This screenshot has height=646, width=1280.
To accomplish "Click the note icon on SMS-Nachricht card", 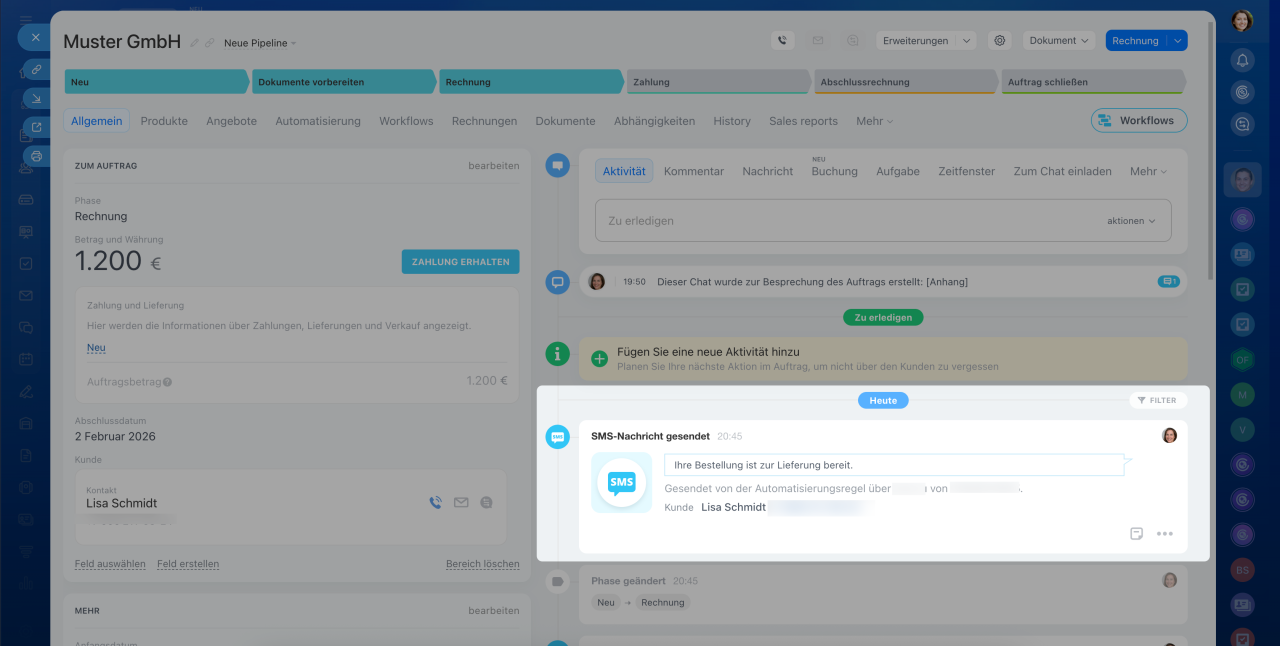I will pyautogui.click(x=1136, y=534).
